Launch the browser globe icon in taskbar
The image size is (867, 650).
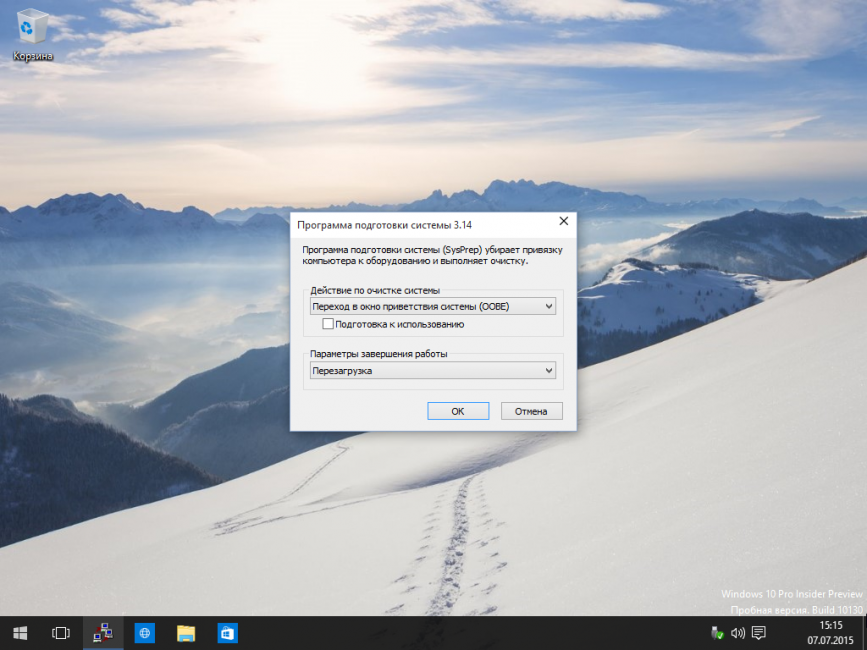(x=144, y=633)
